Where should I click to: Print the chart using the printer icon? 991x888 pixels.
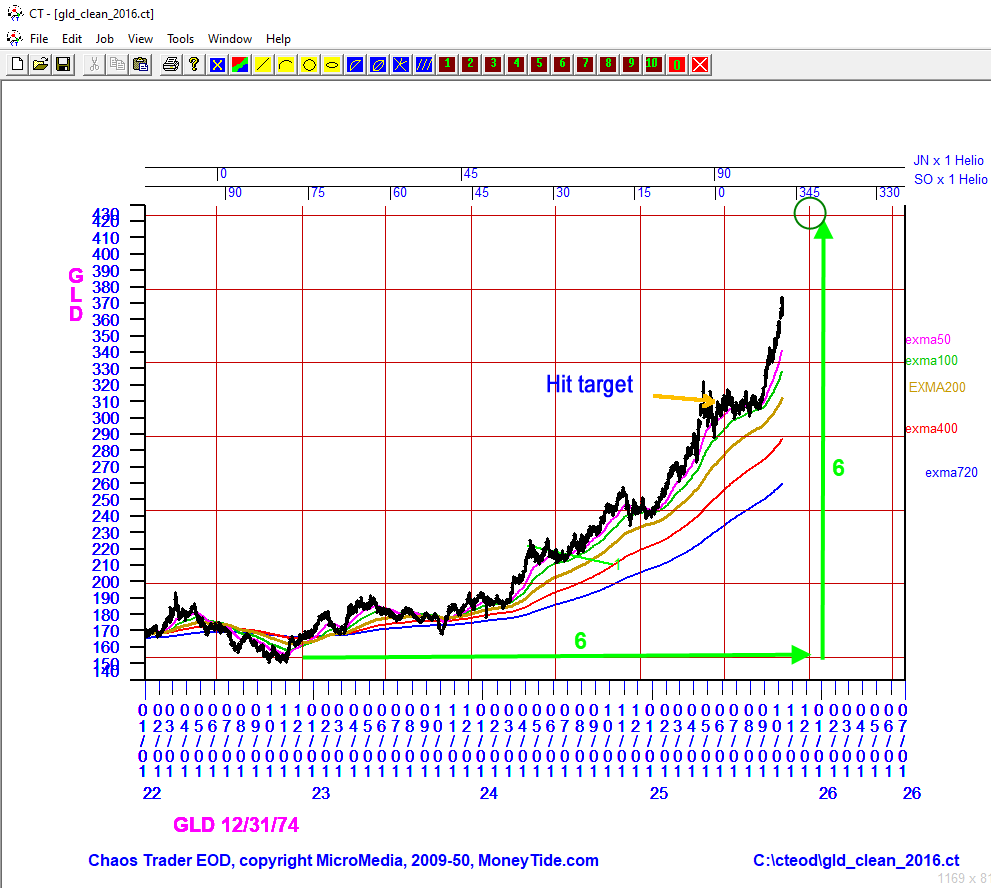[171, 64]
